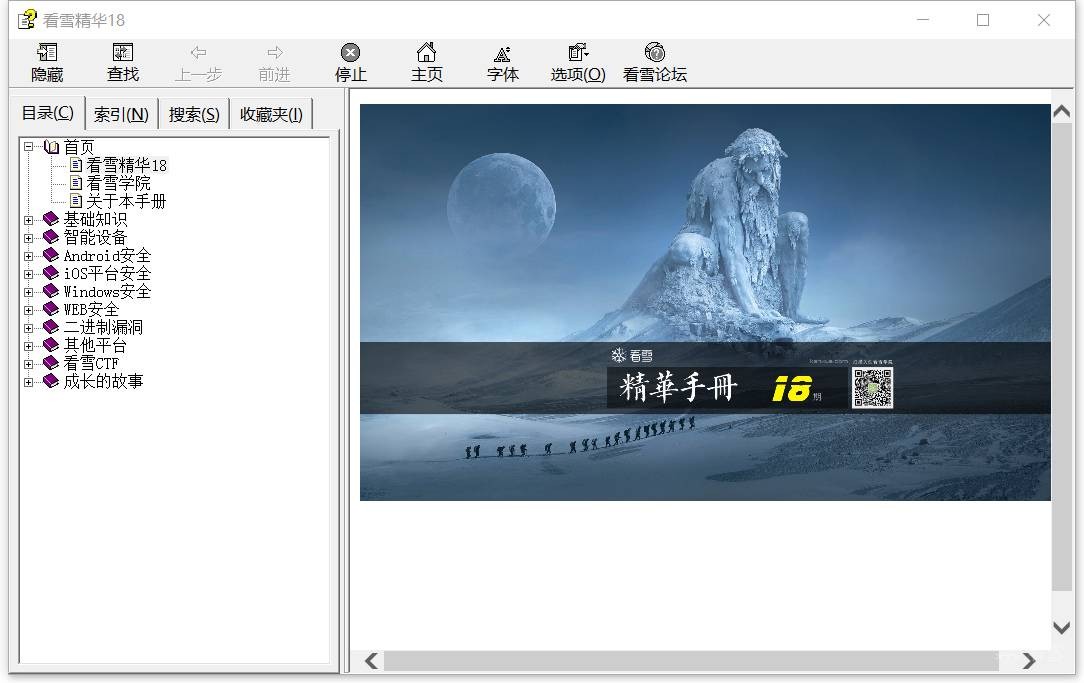Select the 基础知识 label

coord(95,219)
